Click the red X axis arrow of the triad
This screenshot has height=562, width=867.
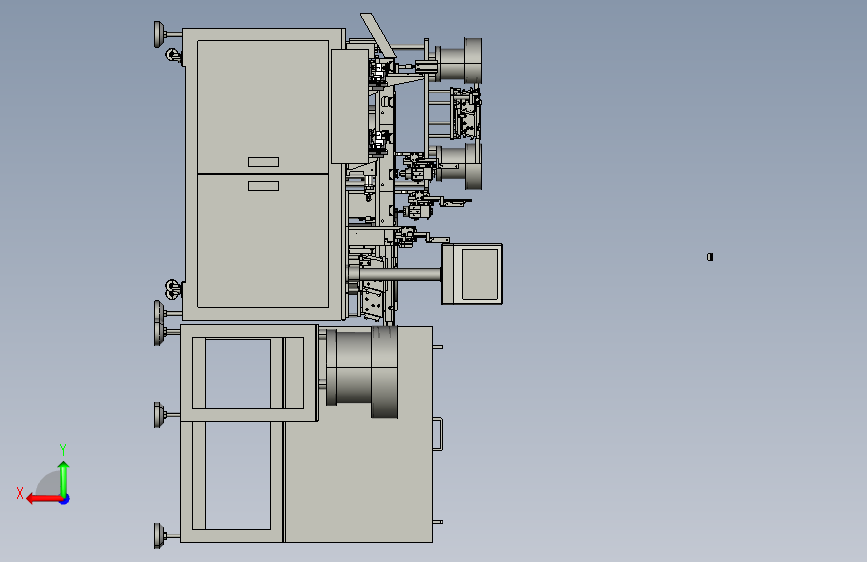click(44, 499)
